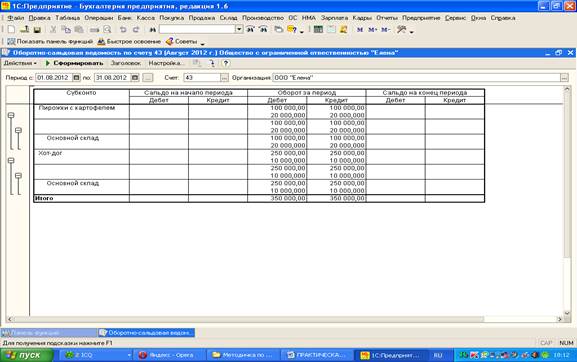Image resolution: width=577 pixels, height=362 pixels.
Task: Click the Open file icon in the toolbar
Action: click(24, 30)
